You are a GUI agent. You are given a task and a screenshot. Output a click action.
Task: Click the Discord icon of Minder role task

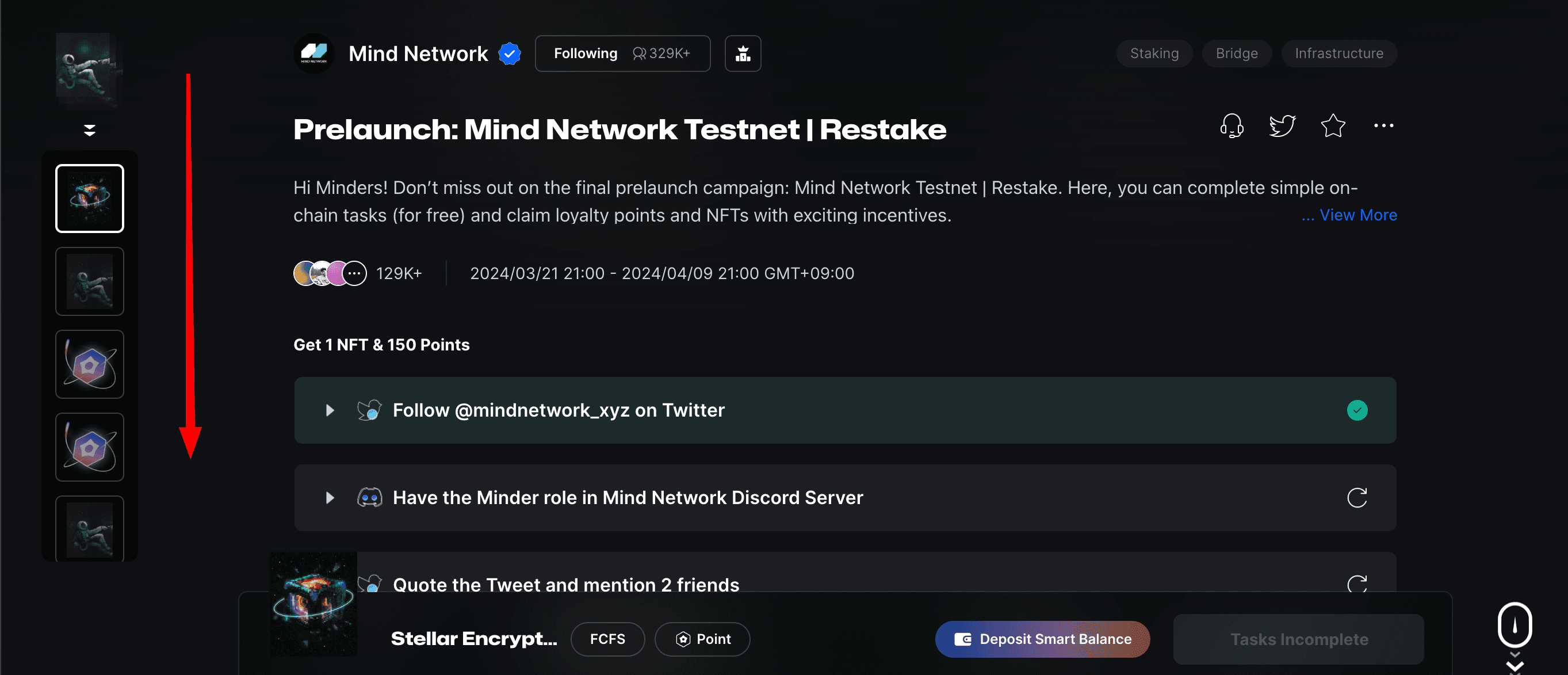(x=369, y=498)
